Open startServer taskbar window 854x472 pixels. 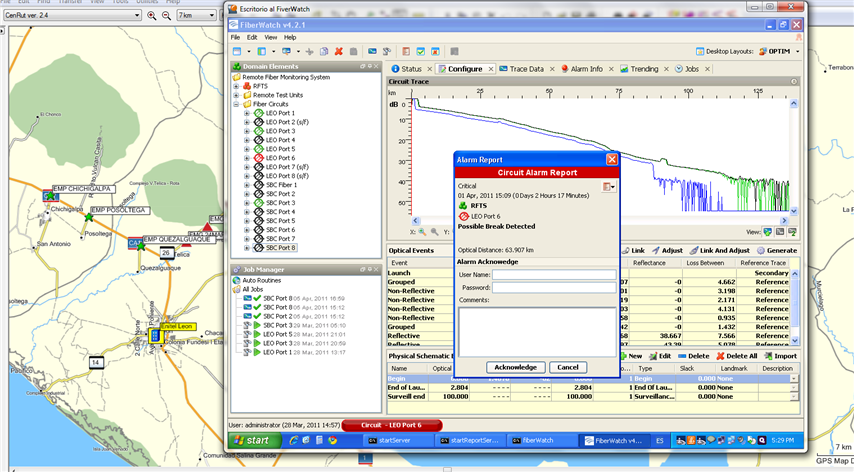pyautogui.click(x=398, y=440)
